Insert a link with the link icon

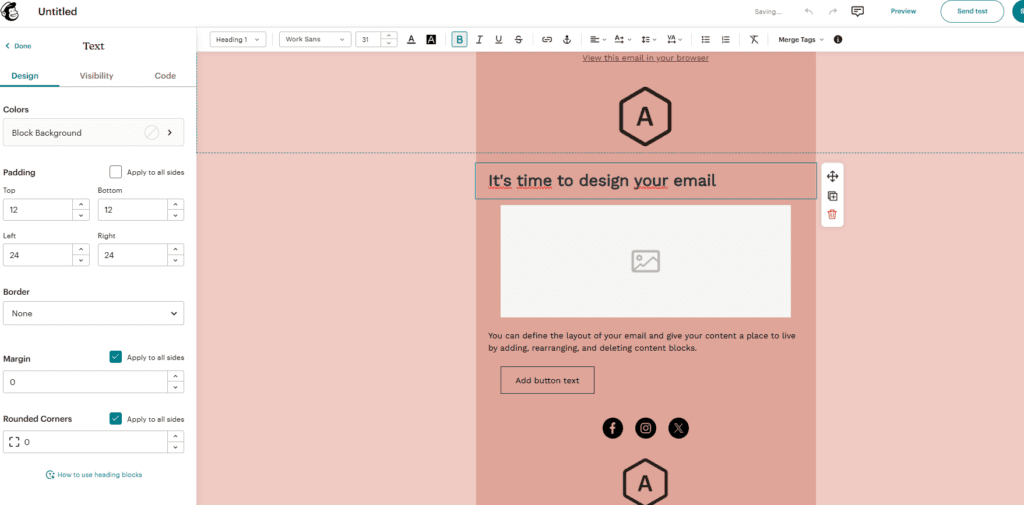coord(547,40)
